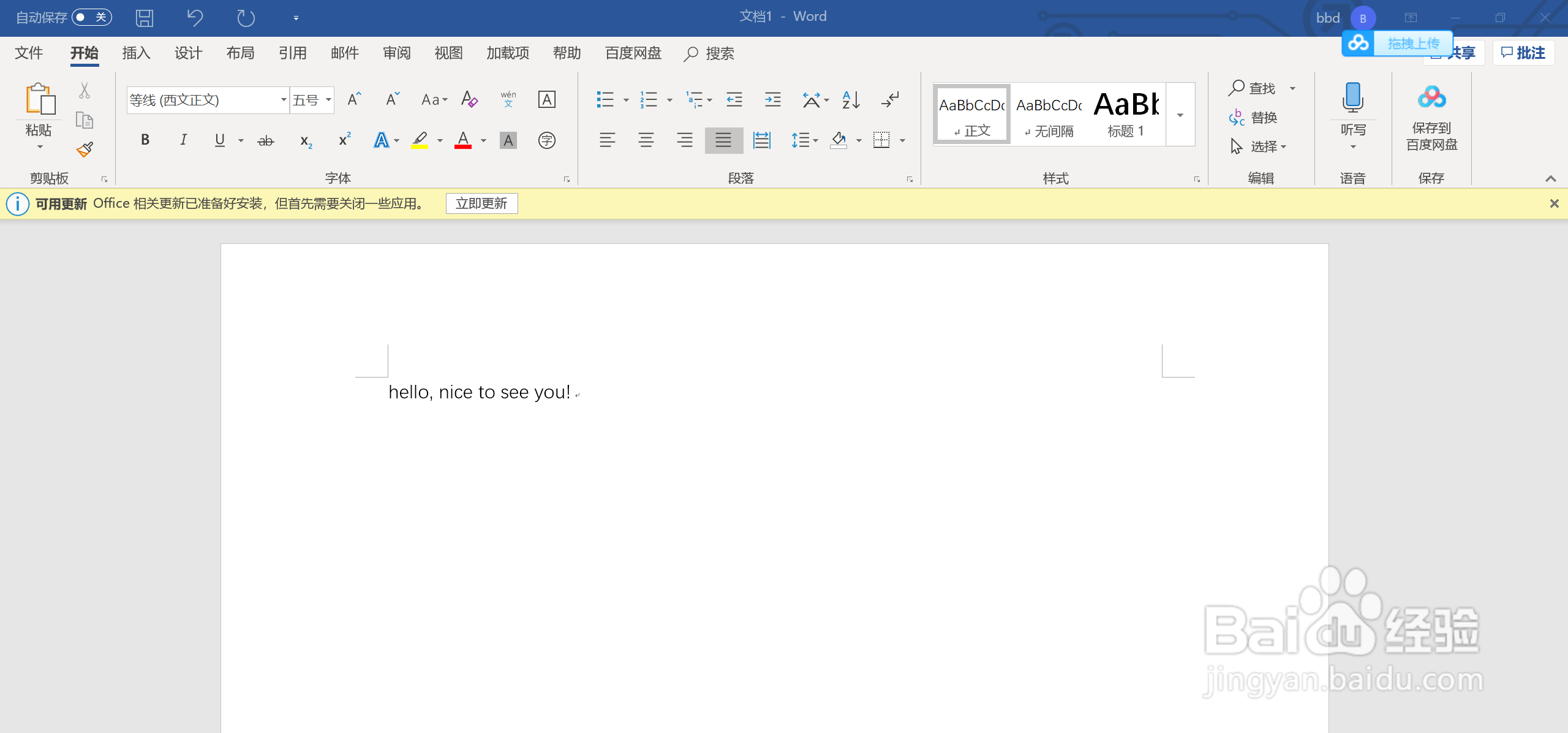Open font dialog launcher in 字体 group
The height and width of the screenshot is (733, 1568).
coord(567,180)
